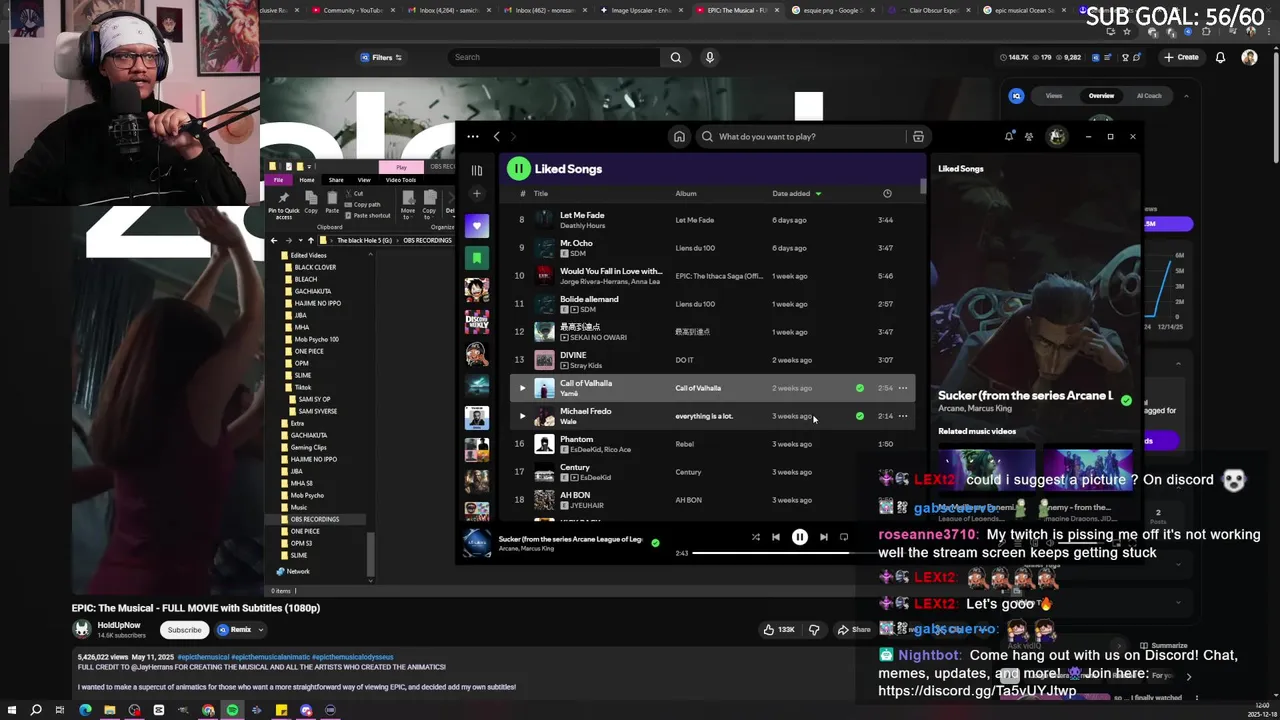Like the video with 133K thumbs-up
The image size is (1280, 720).
point(778,630)
